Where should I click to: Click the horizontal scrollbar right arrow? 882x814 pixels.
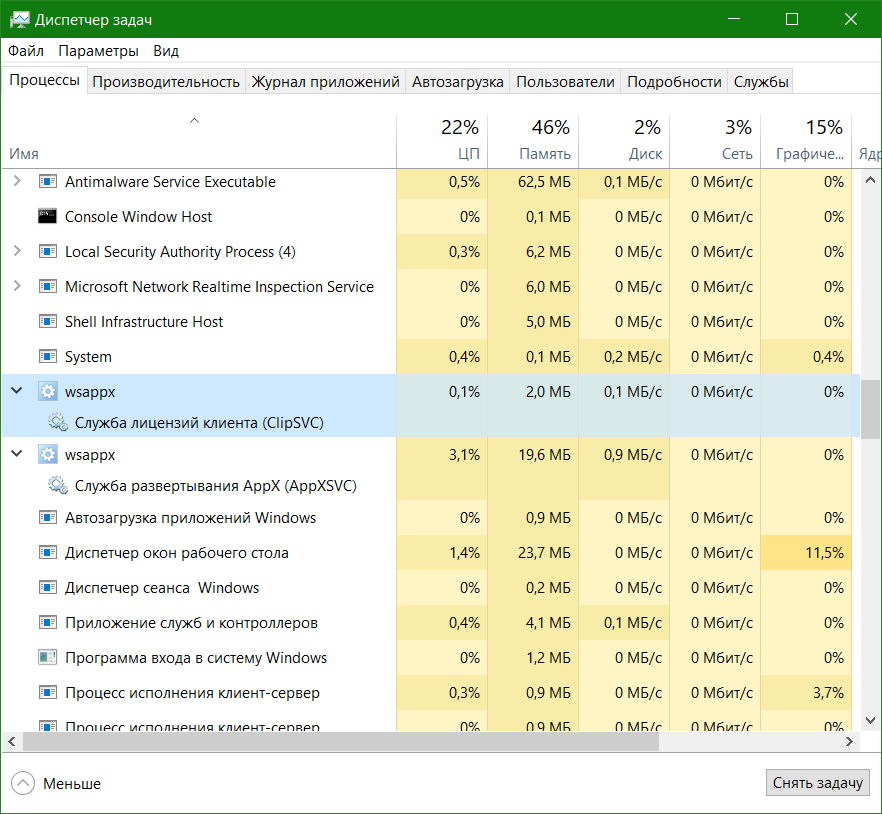(x=850, y=742)
